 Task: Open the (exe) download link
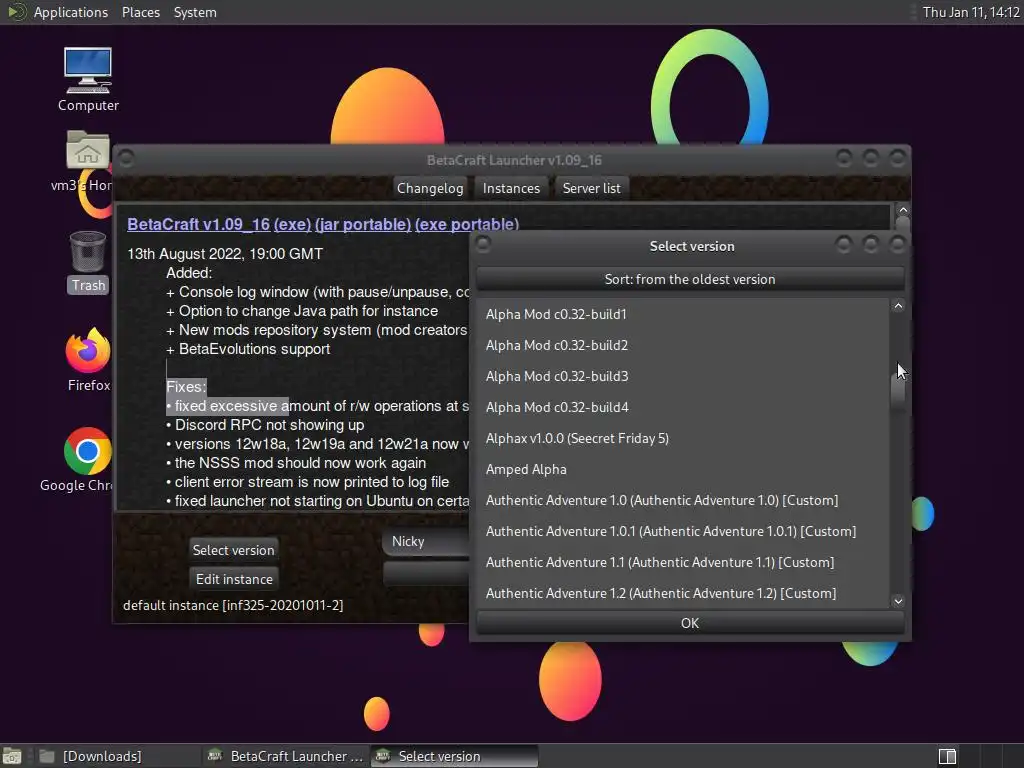292,224
